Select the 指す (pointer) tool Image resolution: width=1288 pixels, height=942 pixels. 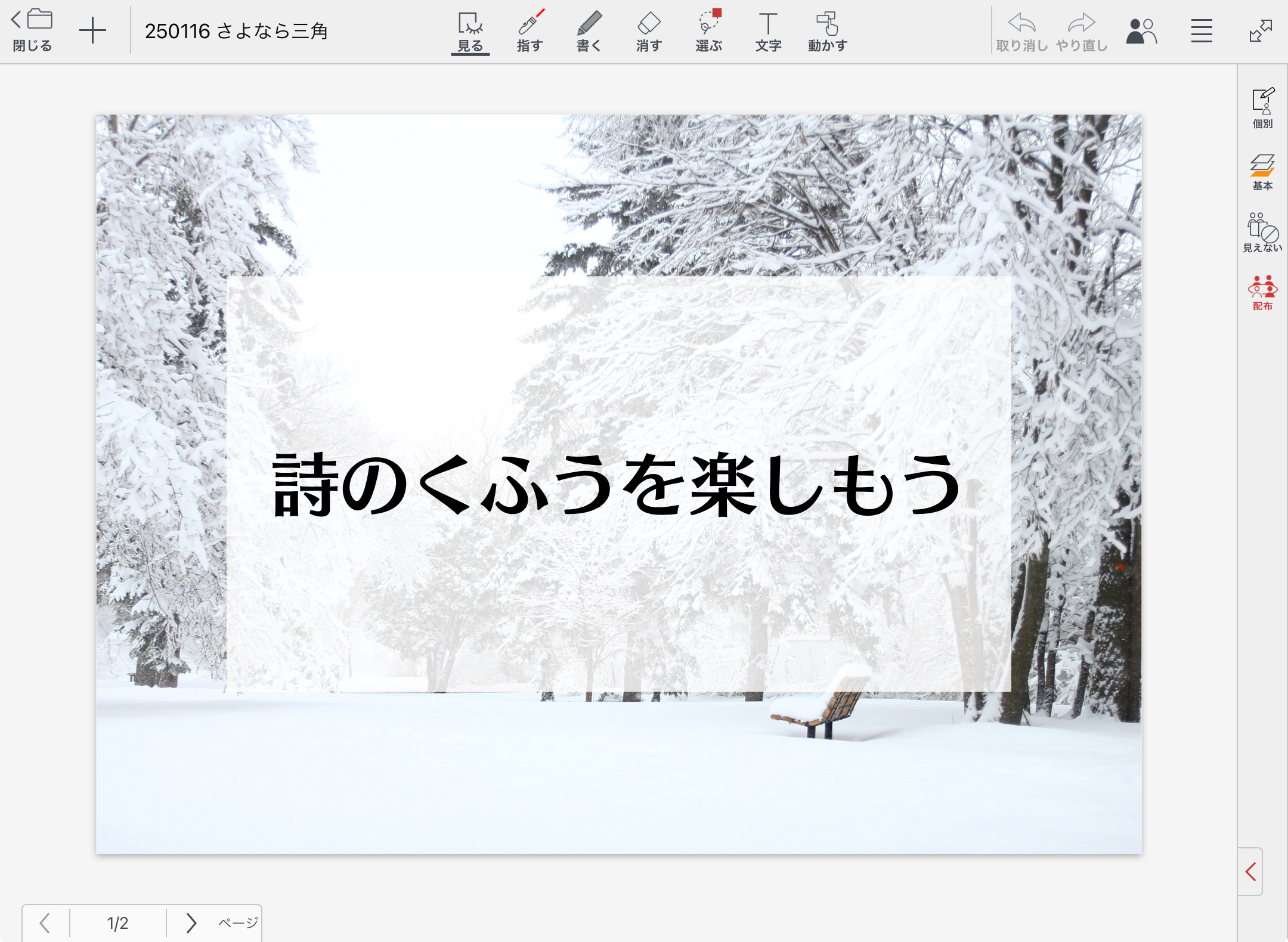point(530,31)
